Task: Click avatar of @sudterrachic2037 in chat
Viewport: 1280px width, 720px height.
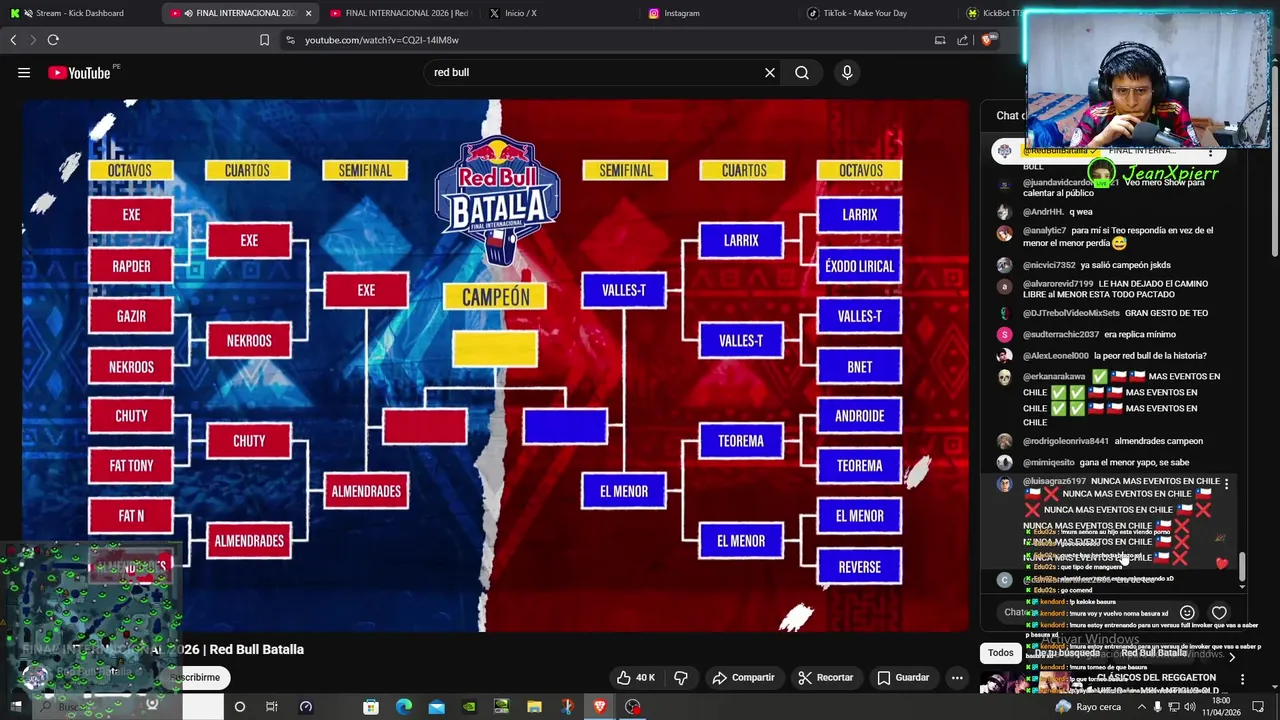Action: click(x=1004, y=334)
